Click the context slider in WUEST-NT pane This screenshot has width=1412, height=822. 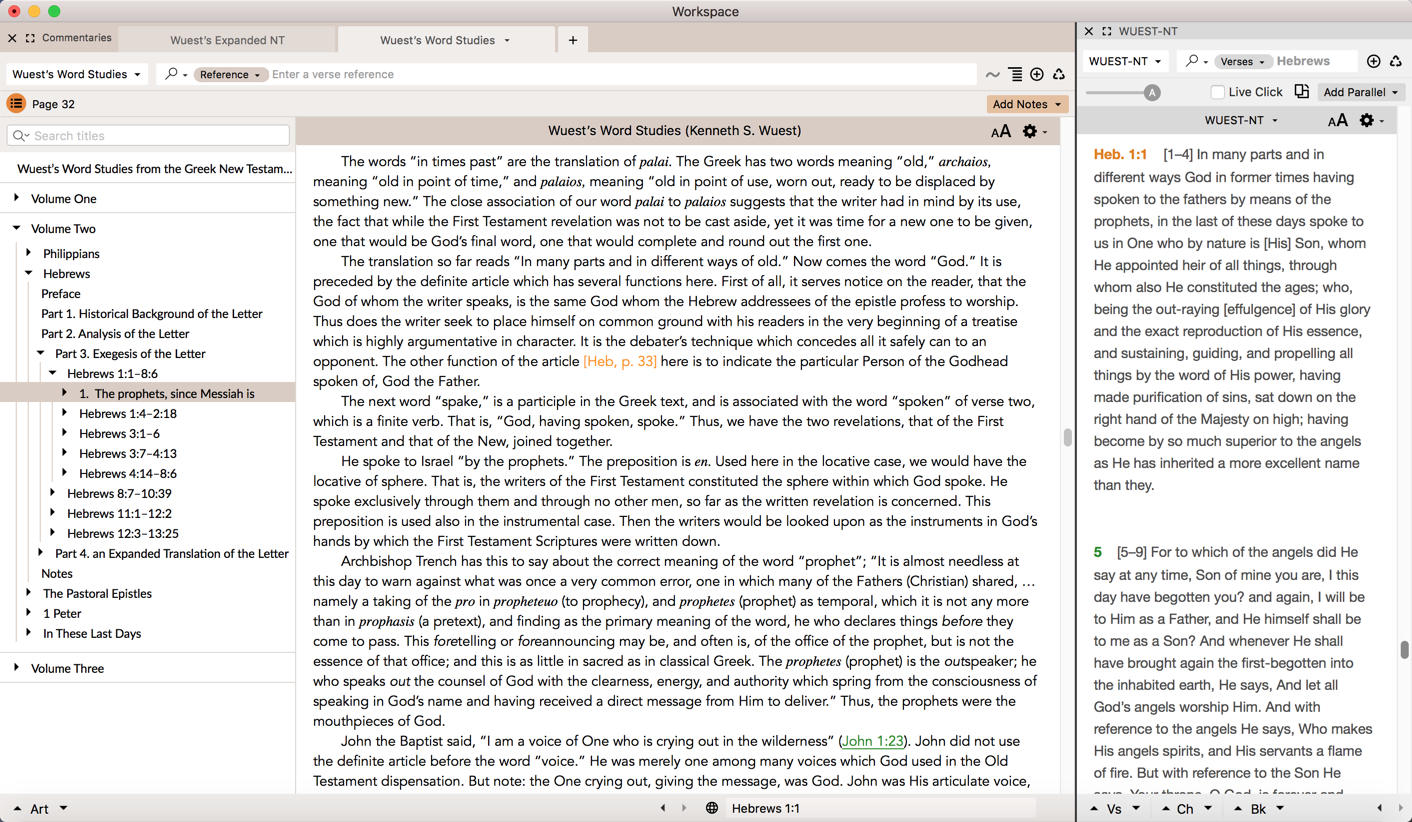(1123, 92)
